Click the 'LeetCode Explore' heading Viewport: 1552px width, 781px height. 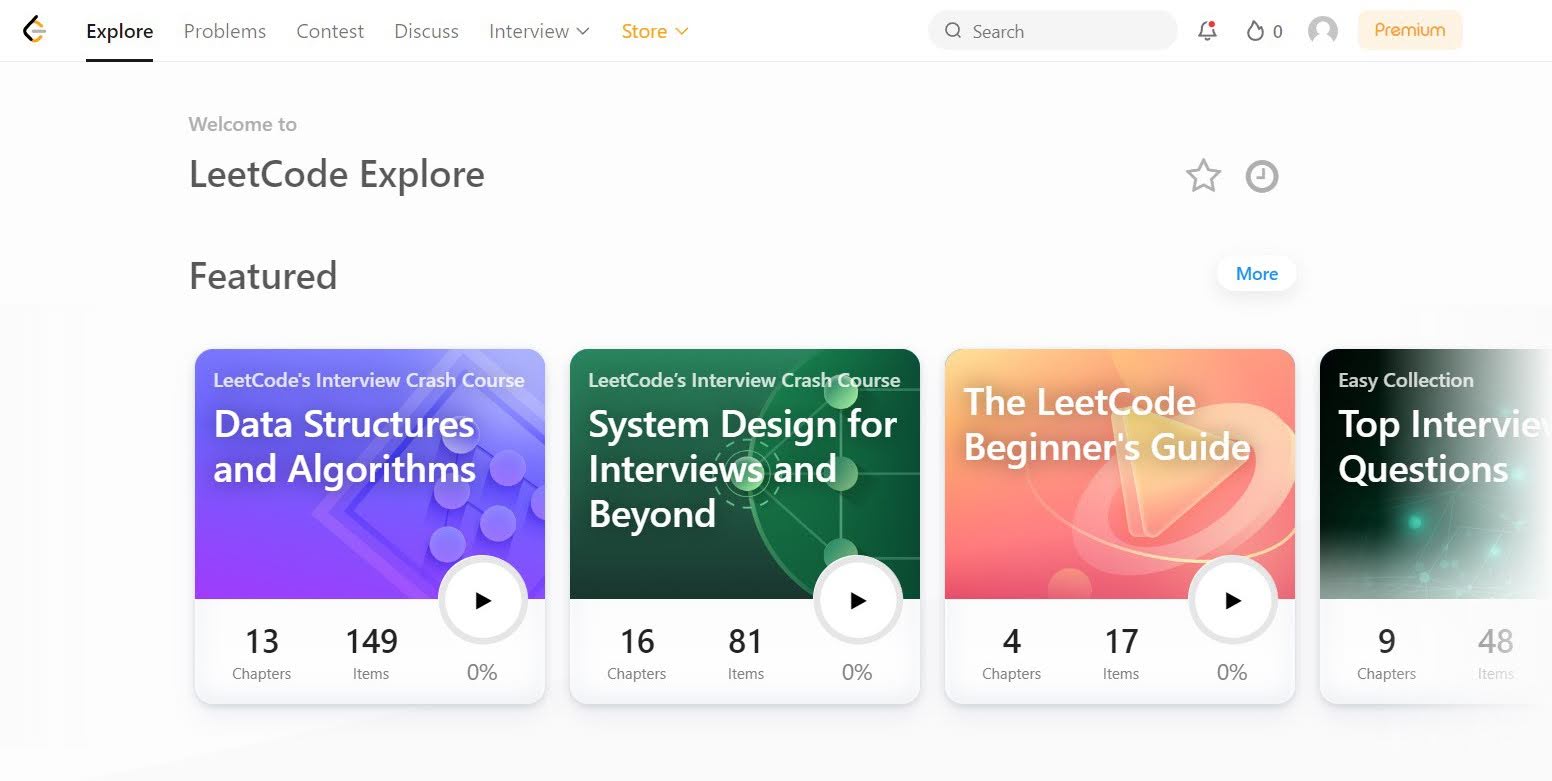point(337,175)
